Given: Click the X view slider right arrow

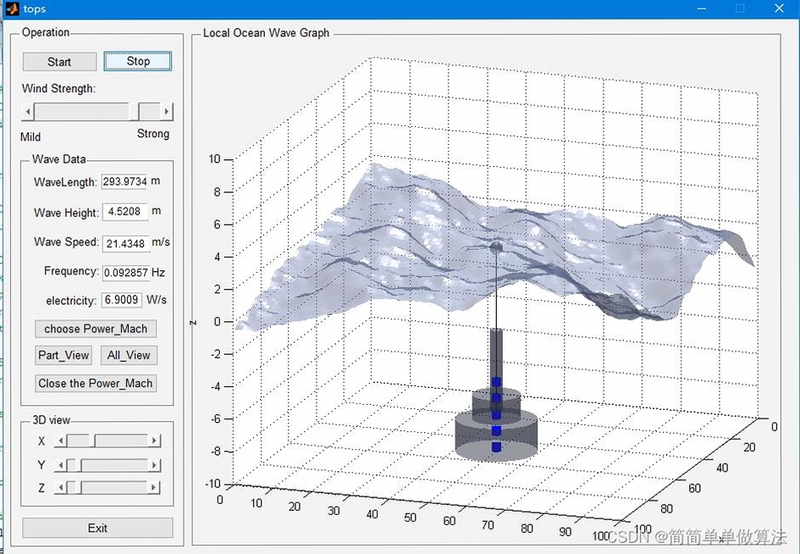Looking at the screenshot, I should pos(154,441).
